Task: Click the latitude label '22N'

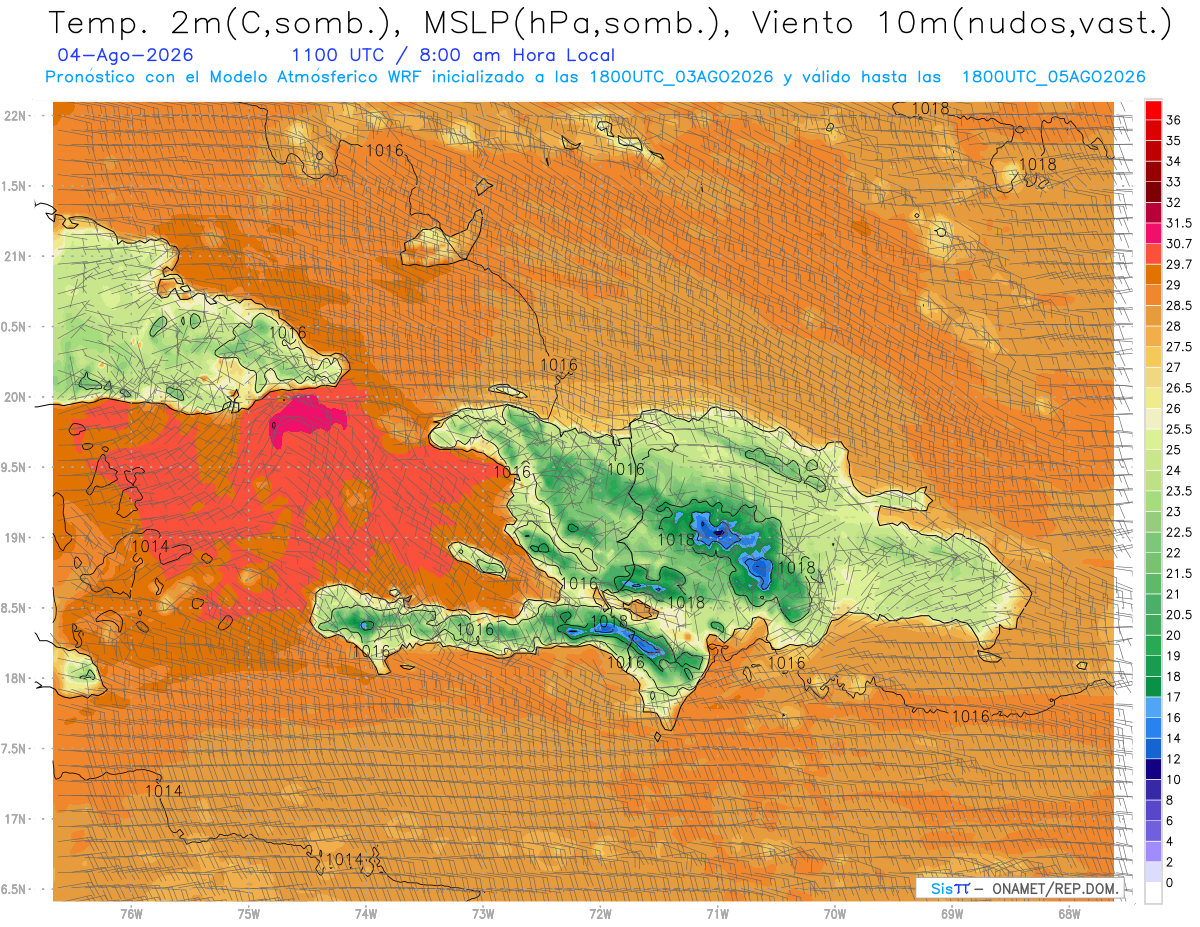Action: 17,116
